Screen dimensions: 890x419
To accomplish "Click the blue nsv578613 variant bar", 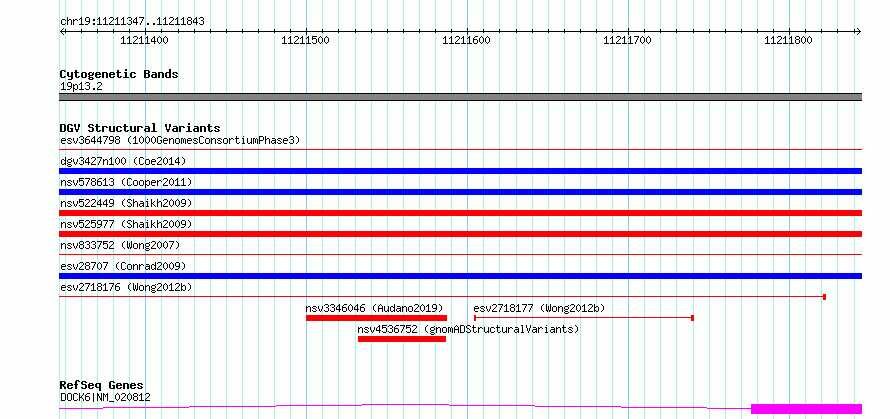I will (x=461, y=192).
